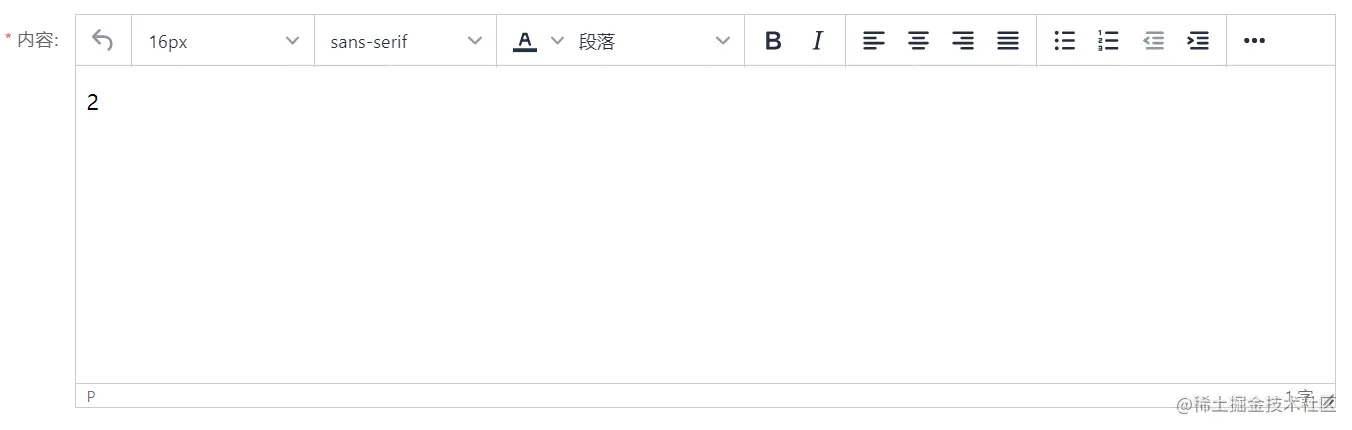Screen dimensions: 1352x430
Task: Decrease the paragraph indent
Action: click(x=1154, y=41)
